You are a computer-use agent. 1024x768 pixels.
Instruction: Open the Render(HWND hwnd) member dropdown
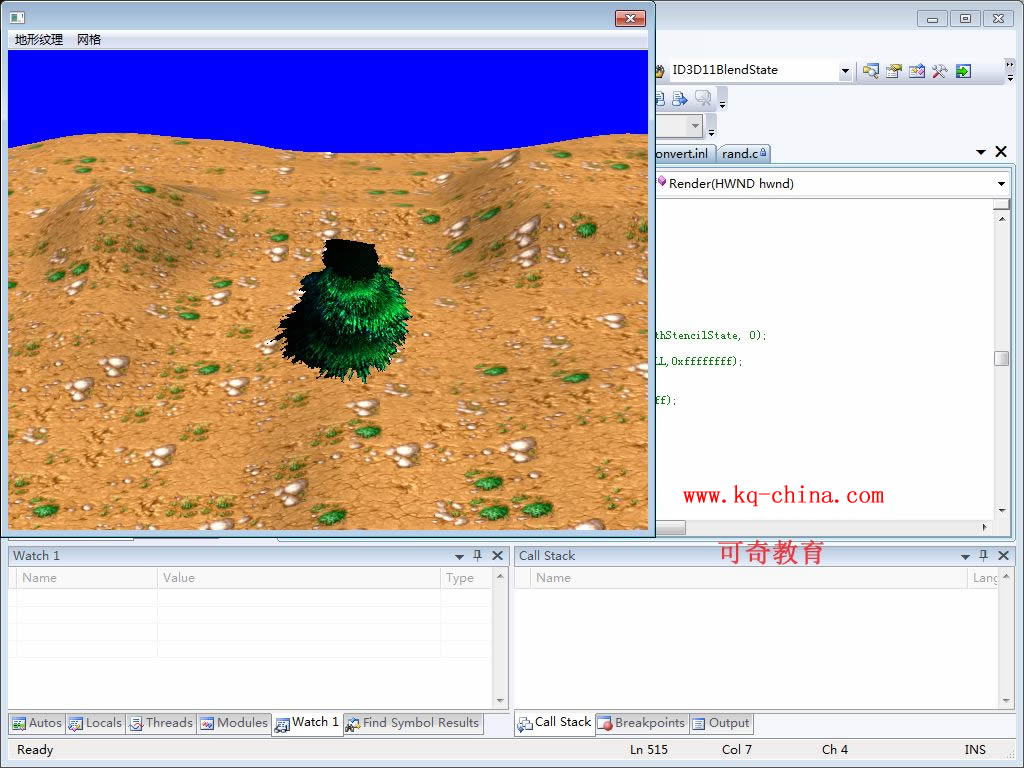(x=1001, y=184)
